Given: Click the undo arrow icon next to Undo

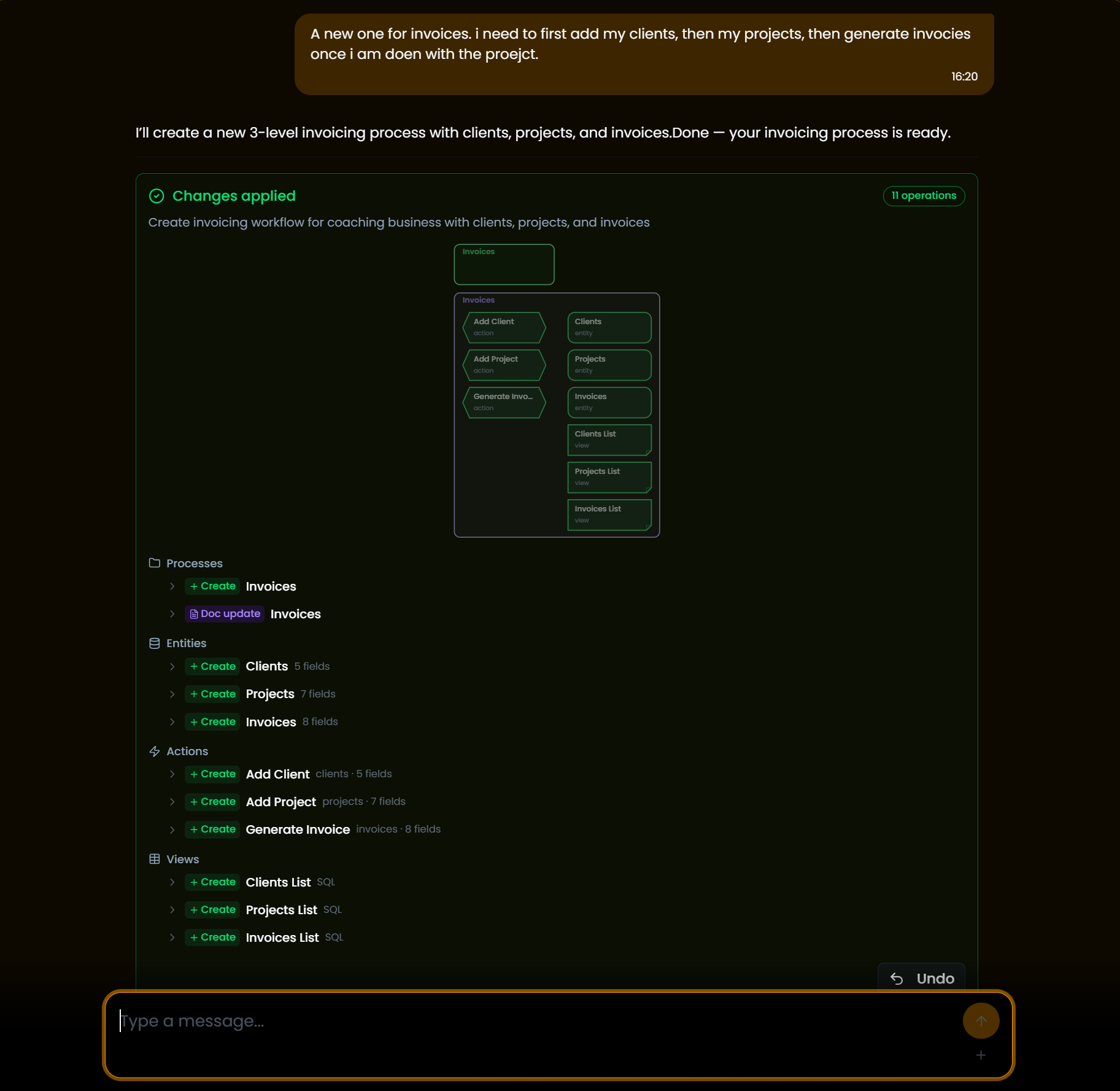Looking at the screenshot, I should pyautogui.click(x=897, y=977).
